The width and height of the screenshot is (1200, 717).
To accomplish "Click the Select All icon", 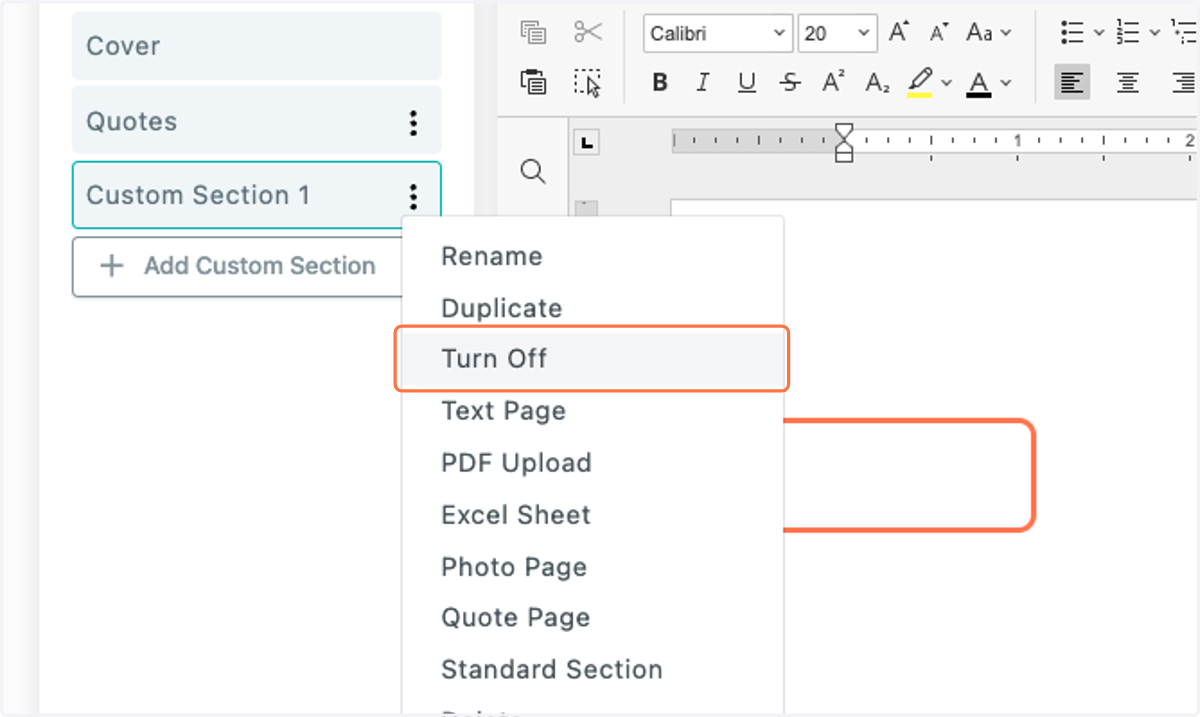I will pyautogui.click(x=588, y=82).
